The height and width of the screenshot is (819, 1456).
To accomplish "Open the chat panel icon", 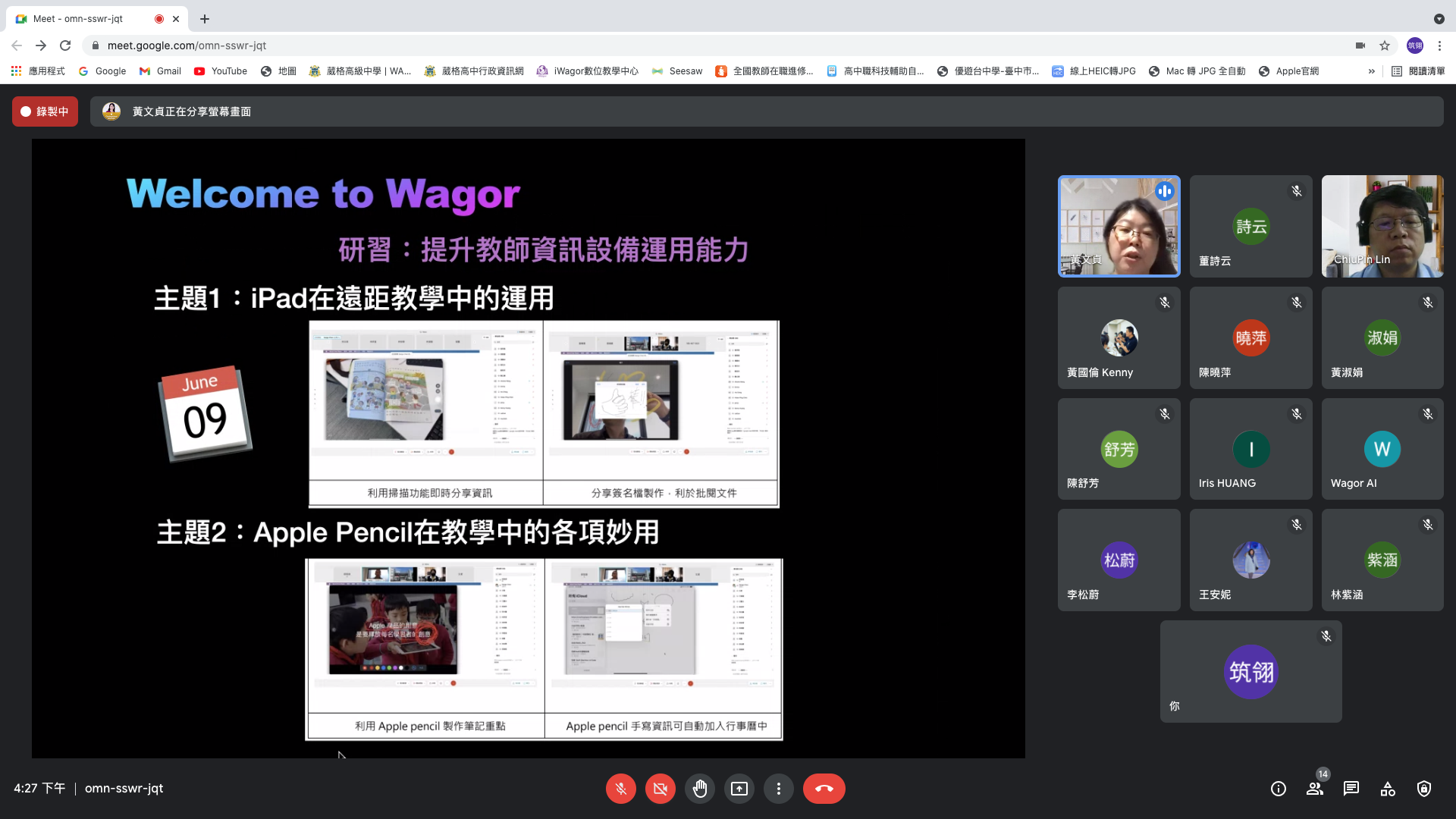I will pos(1351,789).
